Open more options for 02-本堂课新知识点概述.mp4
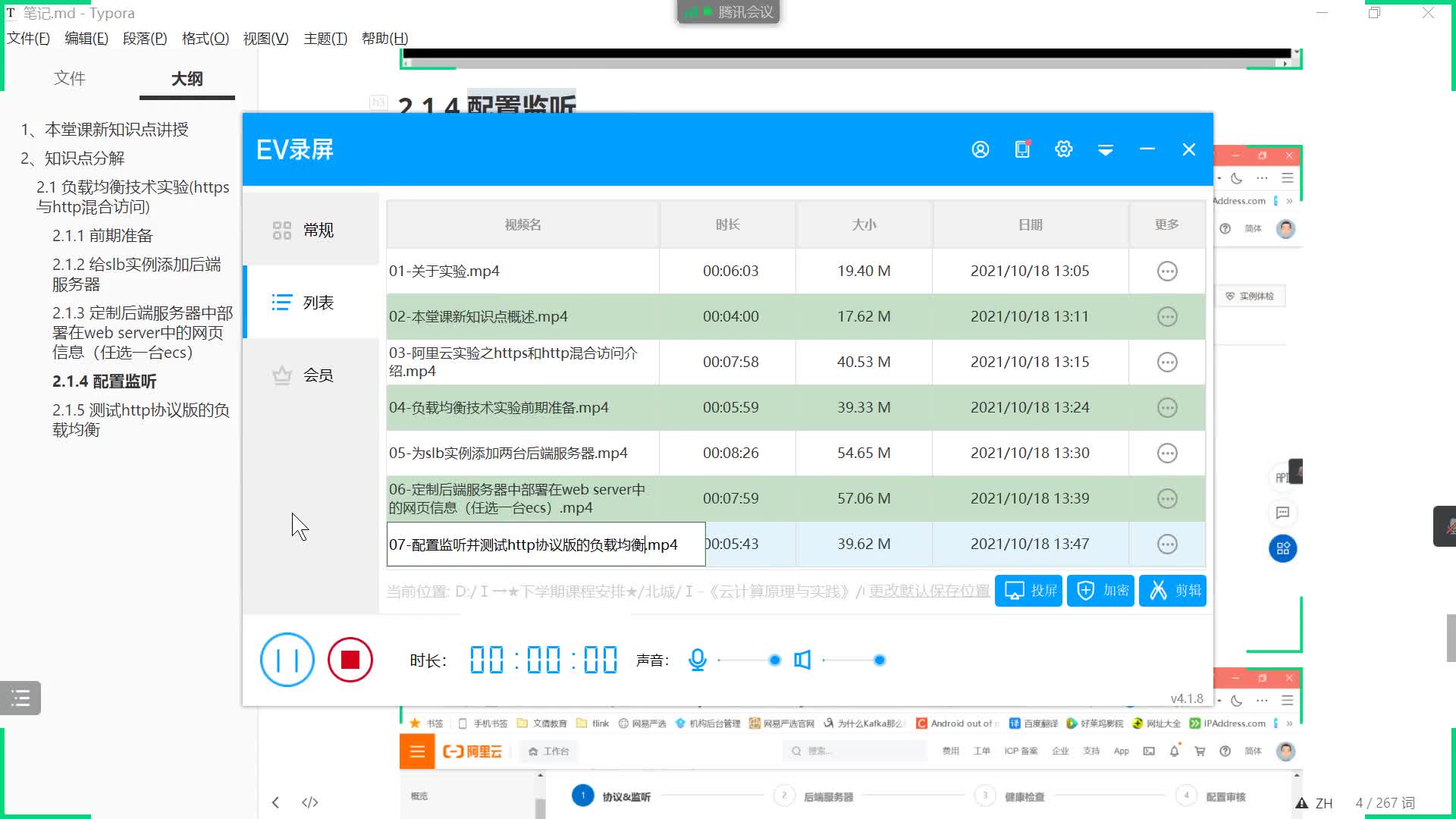 pos(1167,316)
